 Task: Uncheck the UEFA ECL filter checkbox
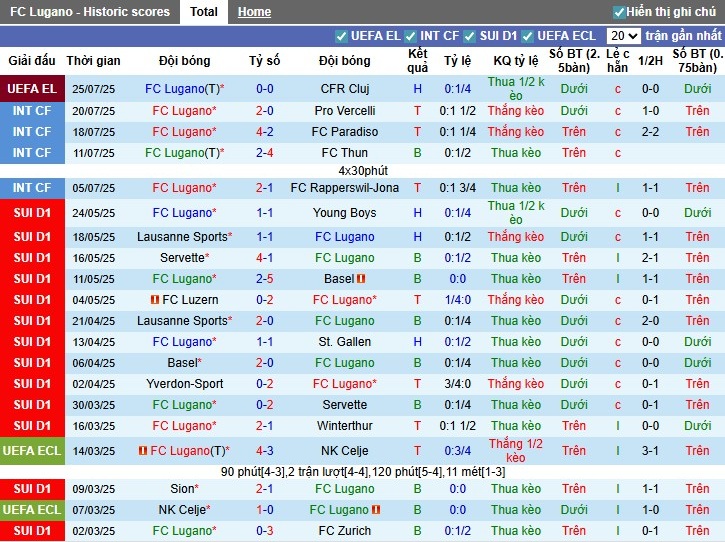click(528, 36)
